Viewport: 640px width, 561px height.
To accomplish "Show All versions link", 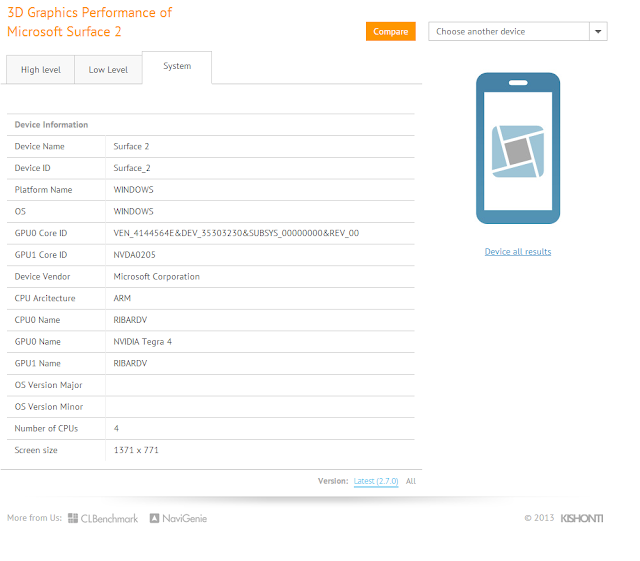I will pos(411,481).
